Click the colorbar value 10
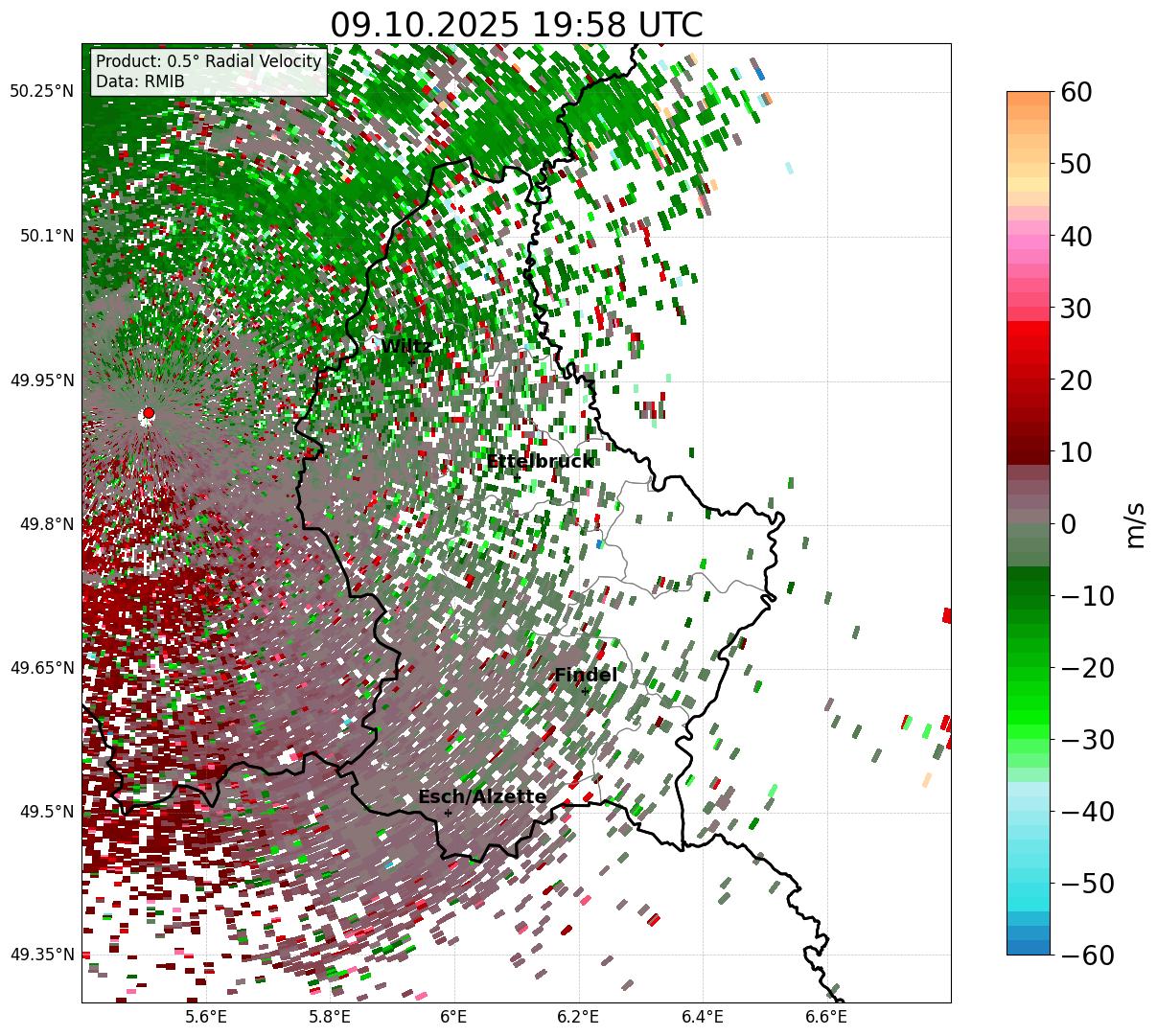Image resolution: width=1157 pixels, height=1036 pixels. (x=1077, y=451)
